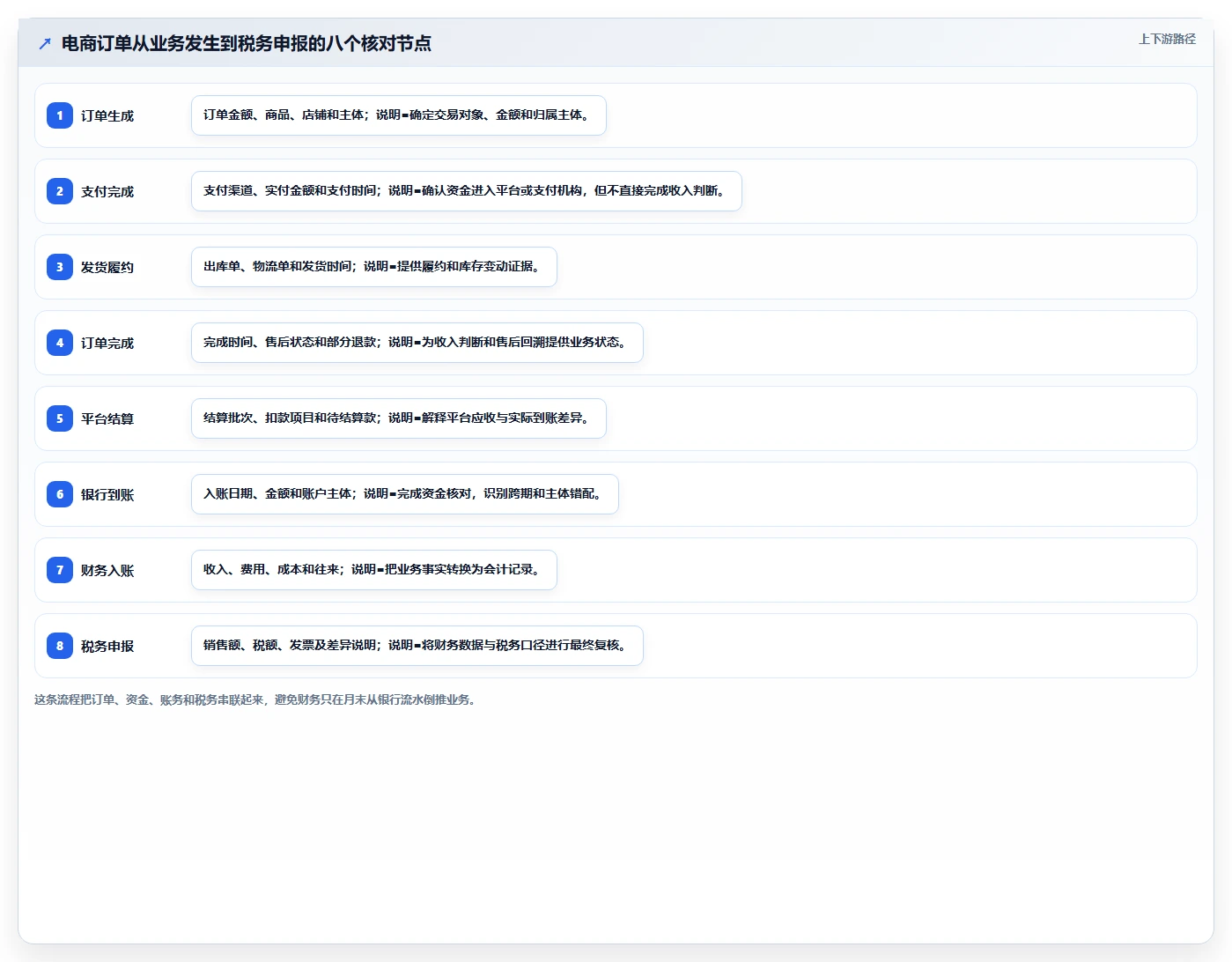Screen dimensions: 1232x962
Task: Select the 税务申报 step label
Action: point(107,646)
